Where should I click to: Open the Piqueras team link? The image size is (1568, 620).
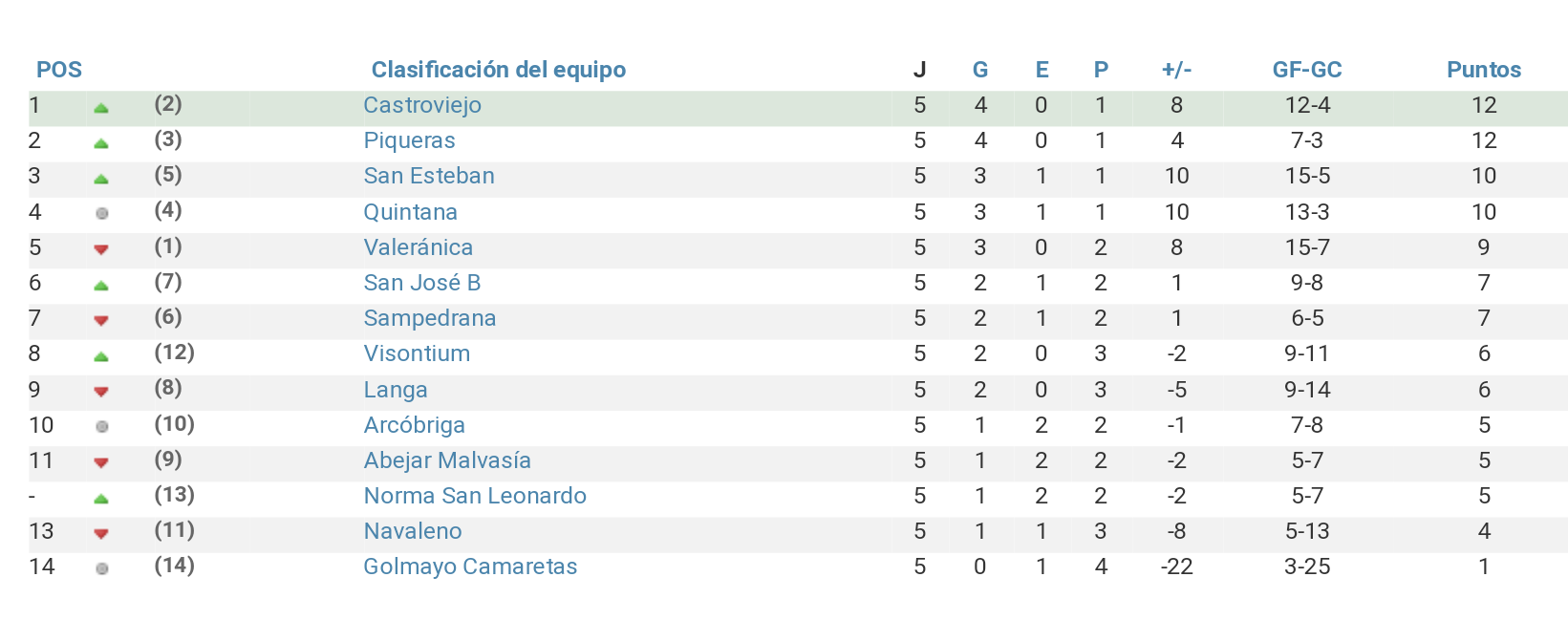409,140
